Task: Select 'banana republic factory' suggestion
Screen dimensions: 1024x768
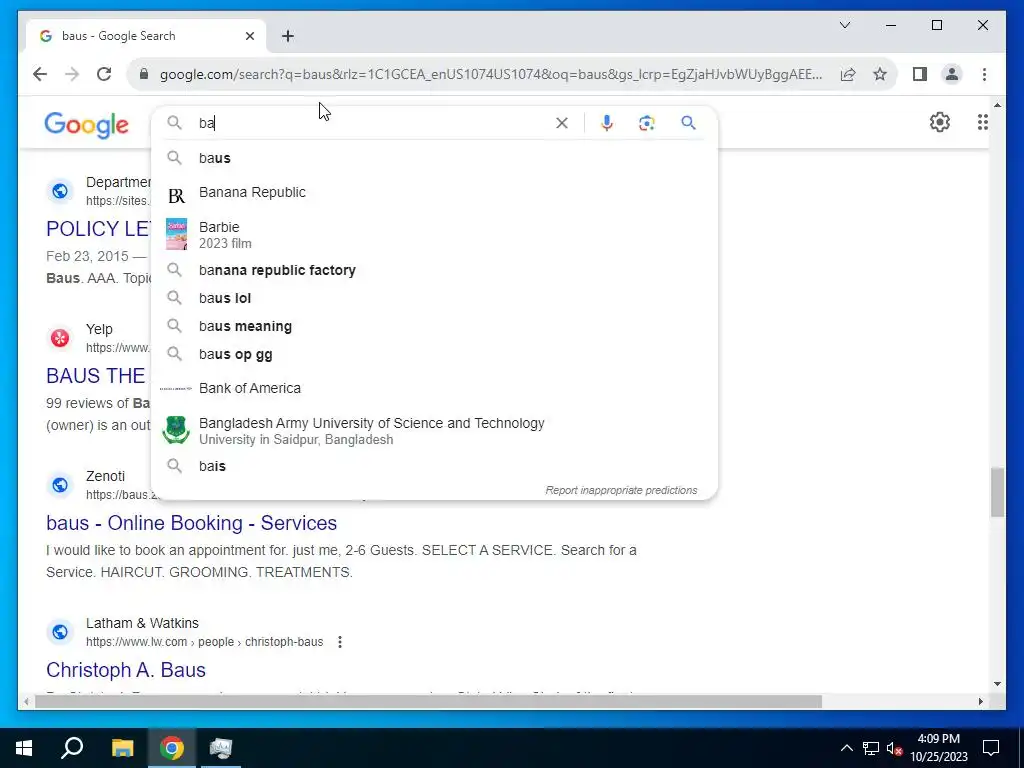Action: [x=434, y=270]
